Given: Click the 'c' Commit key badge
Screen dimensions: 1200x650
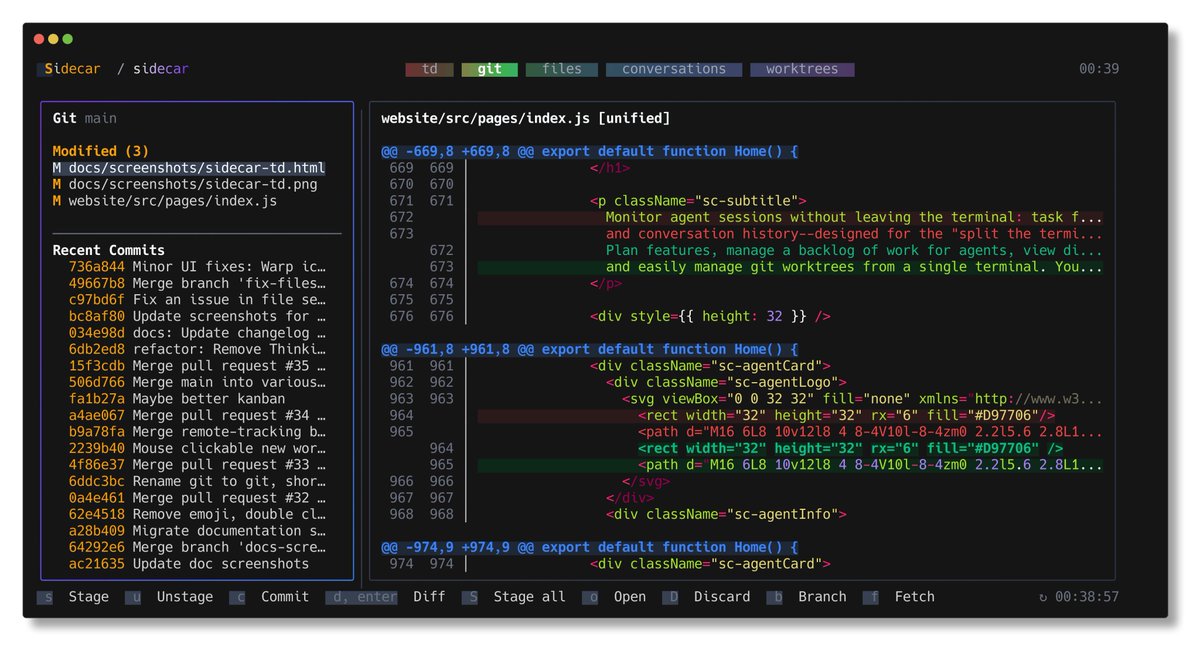Looking at the screenshot, I should coord(237,597).
